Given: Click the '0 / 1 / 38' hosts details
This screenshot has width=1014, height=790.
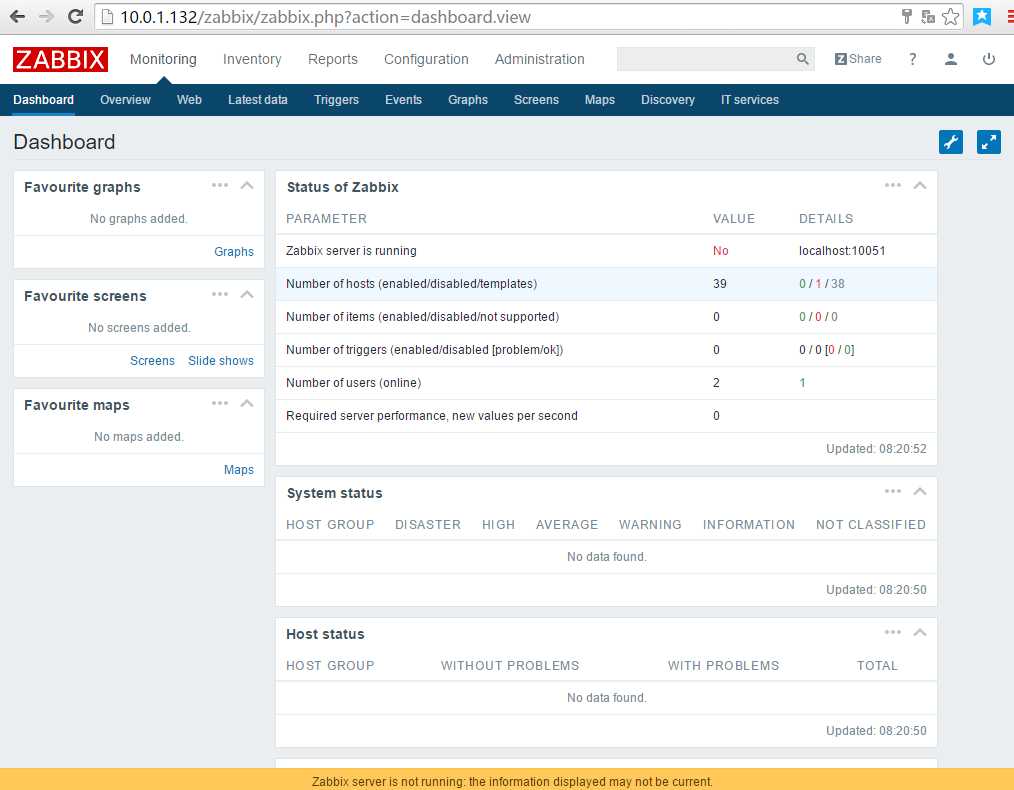Looking at the screenshot, I should pyautogui.click(x=821, y=284).
